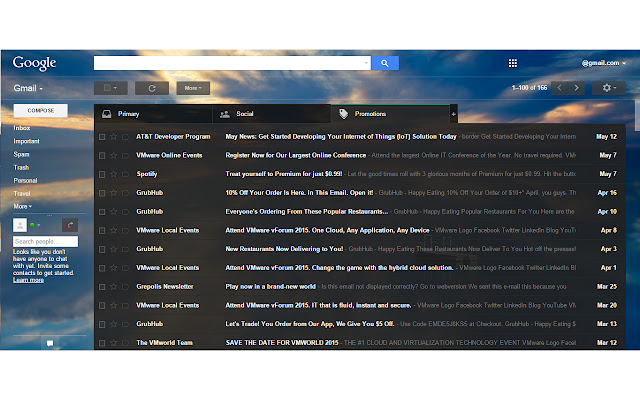The image size is (640, 400).
Task: Select the AT&T Developer Program email checkbox
Action: [102, 137]
